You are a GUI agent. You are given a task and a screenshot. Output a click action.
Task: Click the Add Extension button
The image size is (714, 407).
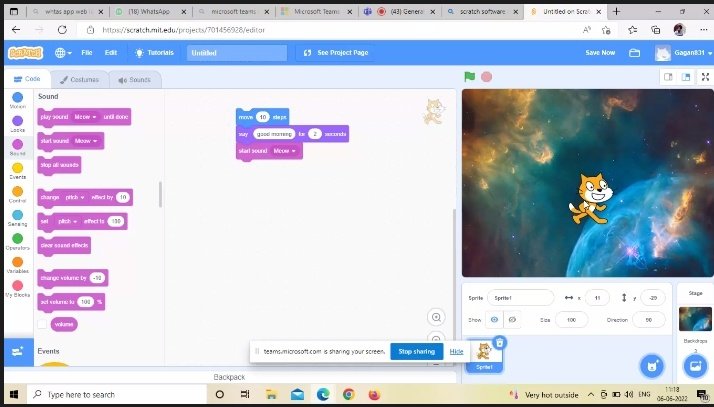tap(18, 352)
